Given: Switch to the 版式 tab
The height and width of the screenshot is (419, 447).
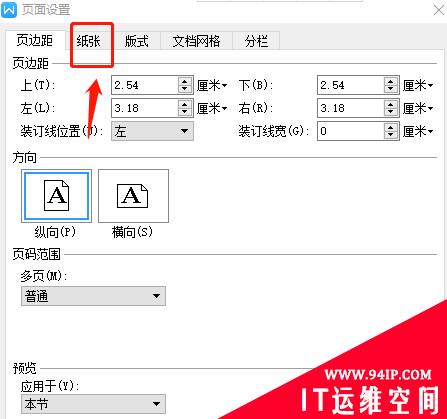Looking at the screenshot, I should coord(136,41).
